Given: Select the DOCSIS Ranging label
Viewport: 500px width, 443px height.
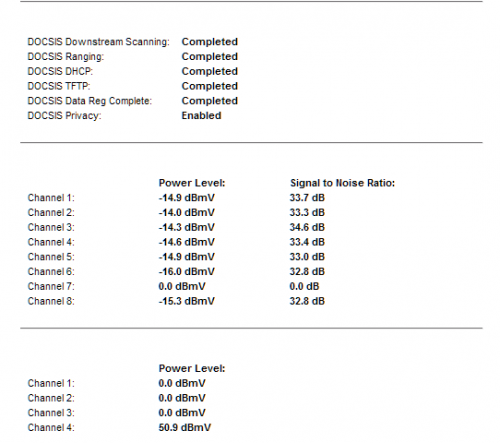Looking at the screenshot, I should pyautogui.click(x=66, y=57).
